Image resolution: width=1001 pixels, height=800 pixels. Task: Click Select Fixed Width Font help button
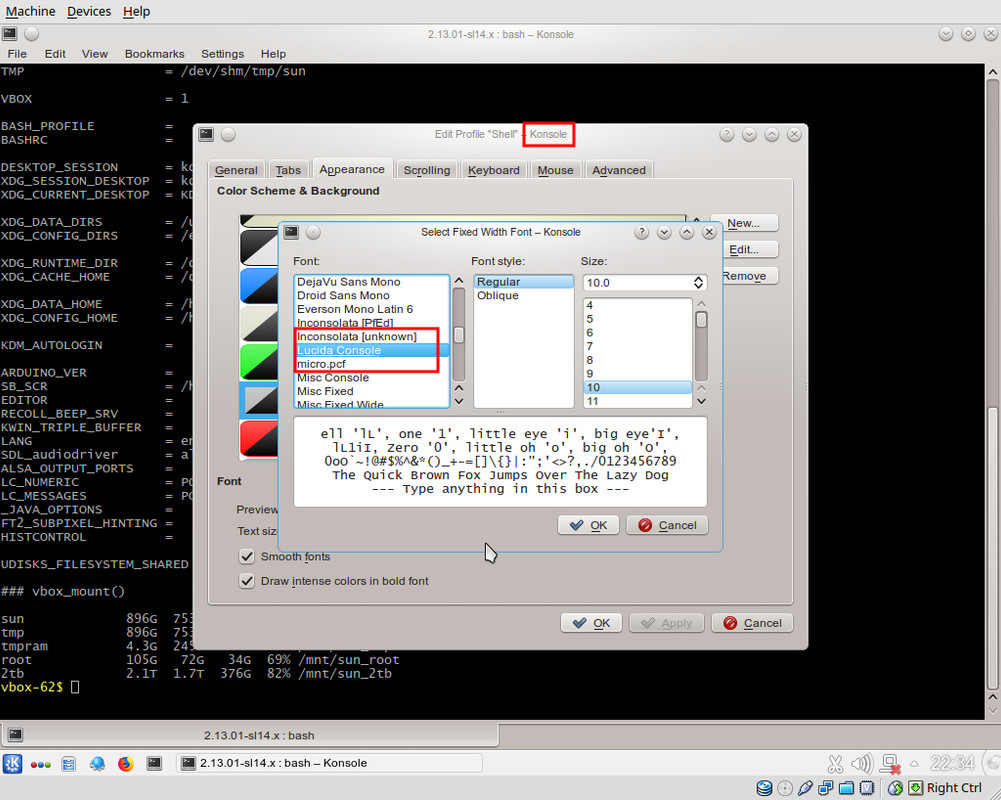(642, 232)
